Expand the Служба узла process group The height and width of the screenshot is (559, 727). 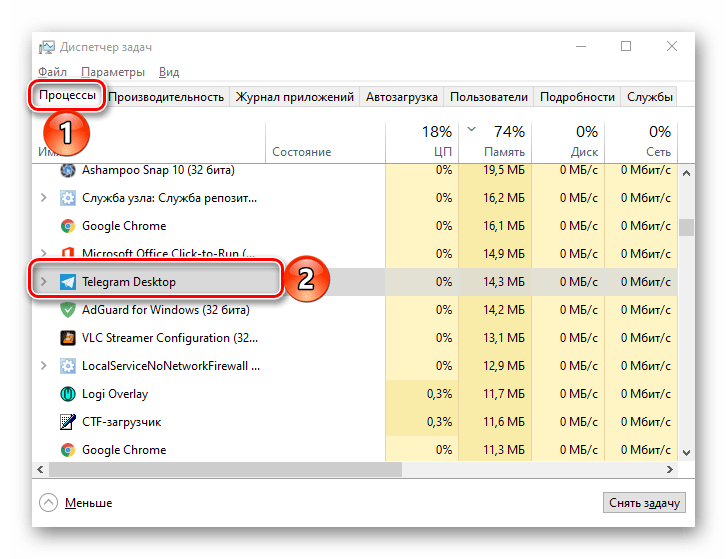44,198
